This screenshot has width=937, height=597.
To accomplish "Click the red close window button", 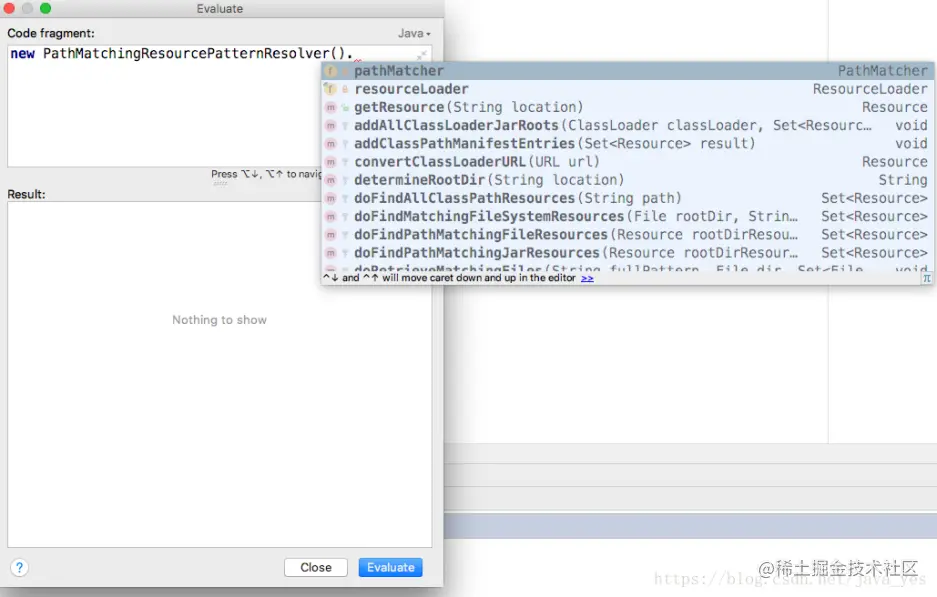I will (9, 8).
